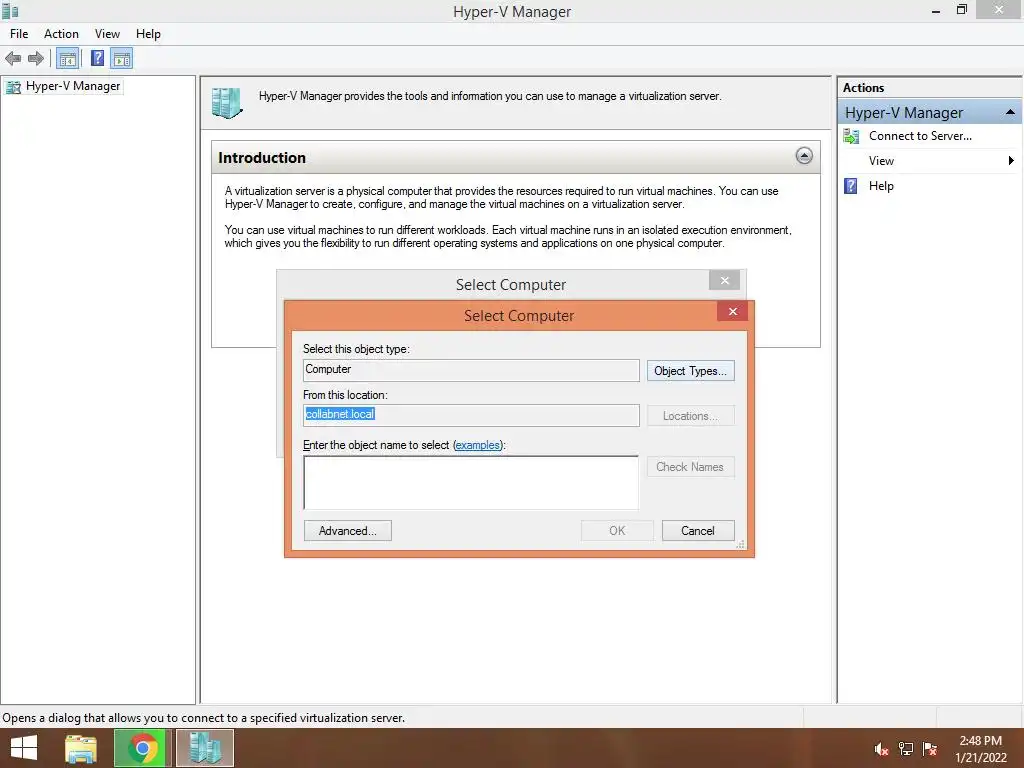Click Connect to Server... action
This screenshot has height=768, width=1024.
920,136
